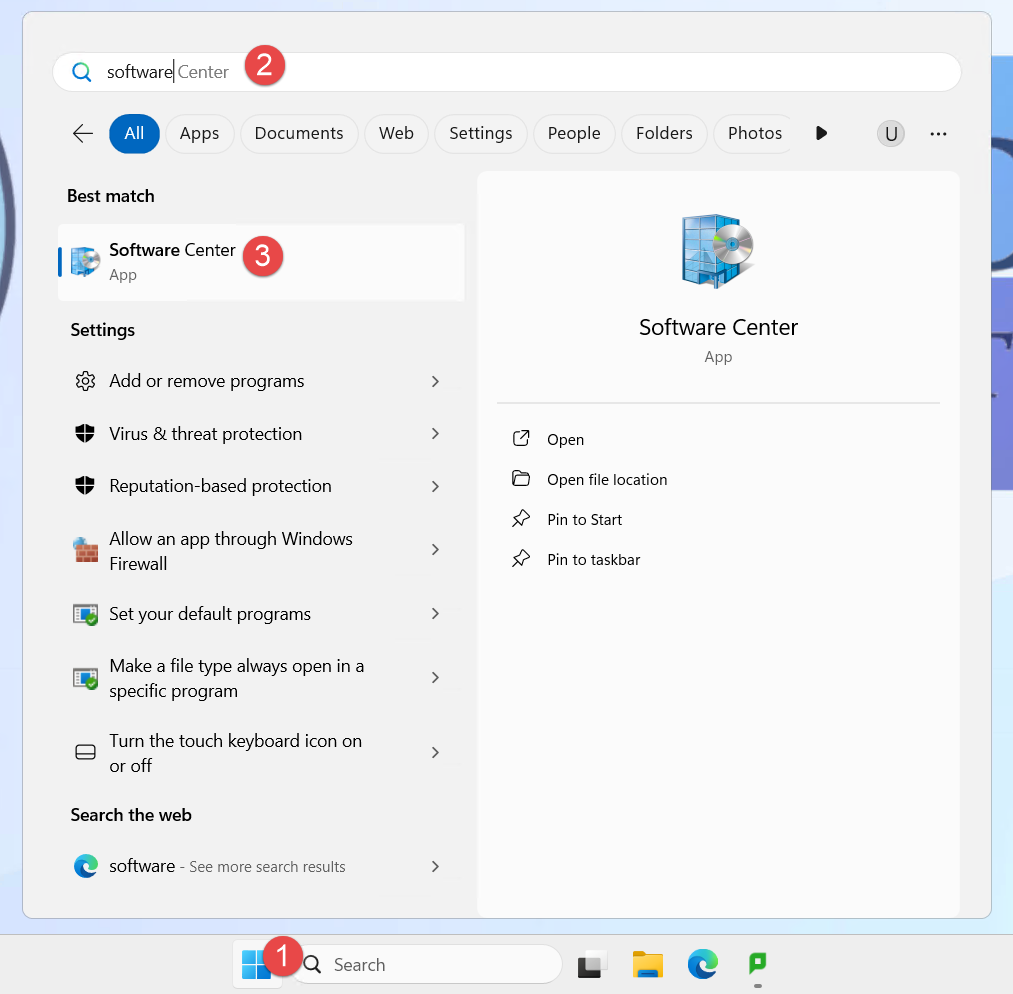Switch to the Web filter tab
1013x994 pixels.
[x=396, y=134]
